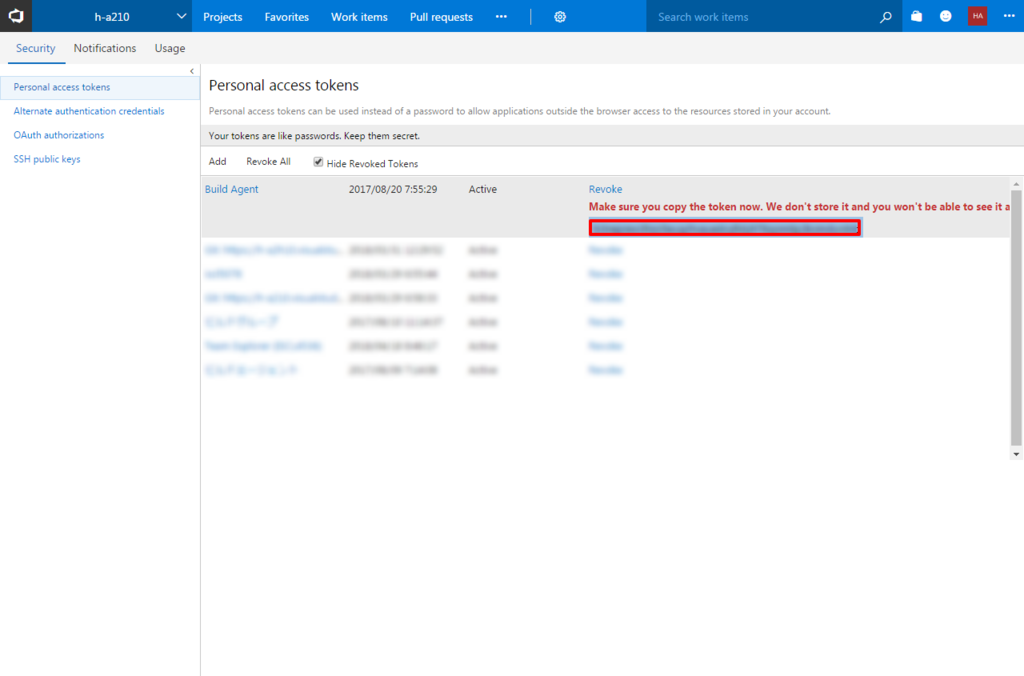Image resolution: width=1024 pixels, height=676 pixels.
Task: Click the search magnifier icon
Action: coord(886,17)
